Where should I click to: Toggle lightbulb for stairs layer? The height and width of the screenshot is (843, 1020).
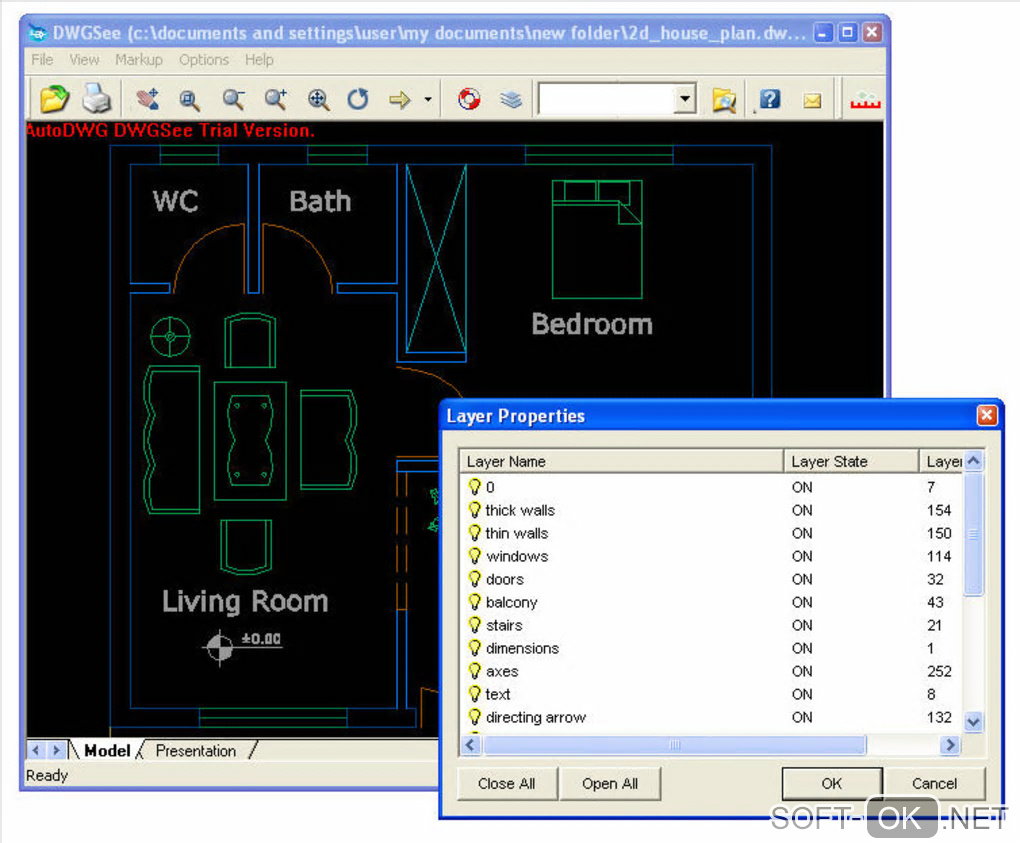pos(475,625)
